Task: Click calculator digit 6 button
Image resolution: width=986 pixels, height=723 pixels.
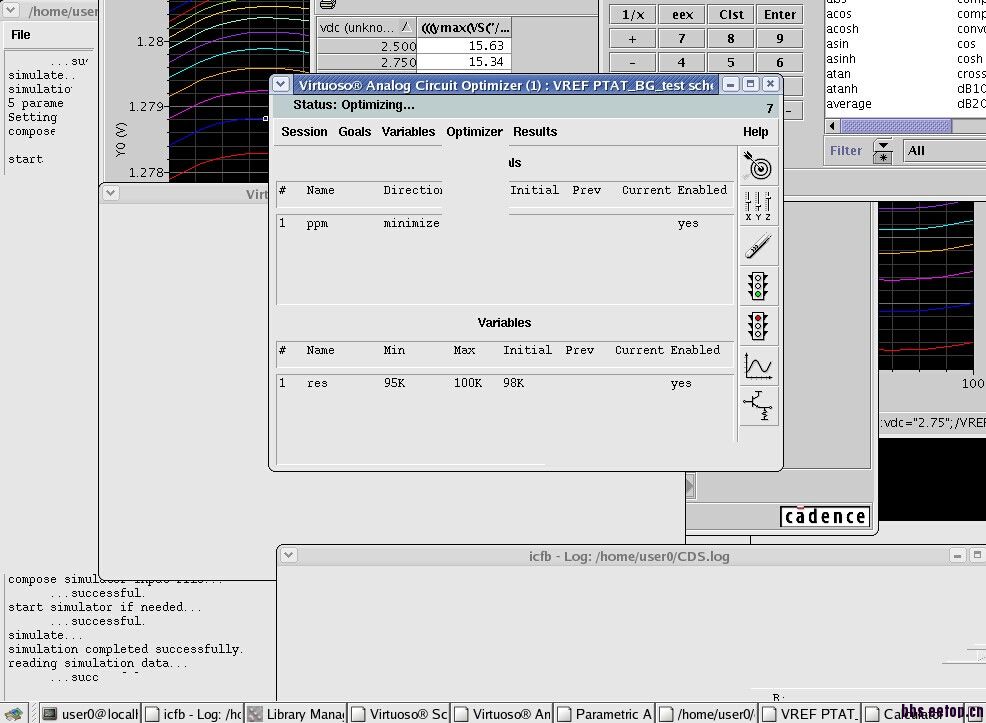Action: tap(780, 63)
